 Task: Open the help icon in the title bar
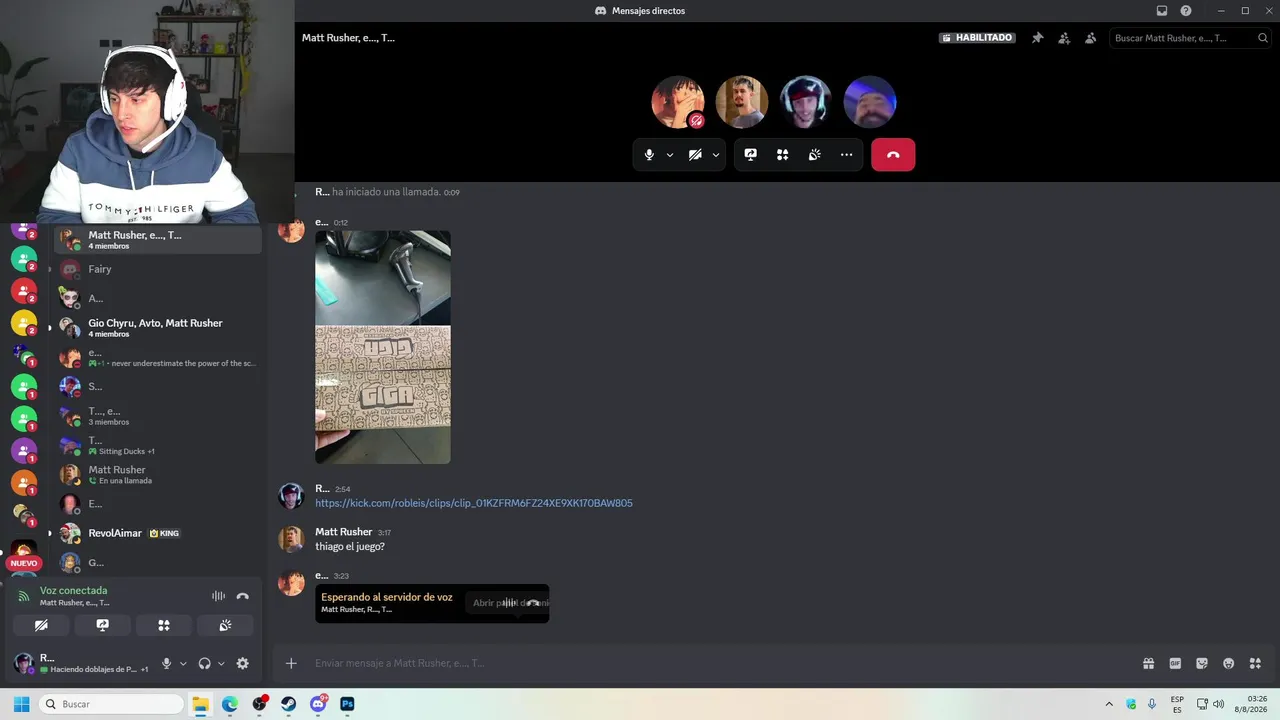(1186, 11)
